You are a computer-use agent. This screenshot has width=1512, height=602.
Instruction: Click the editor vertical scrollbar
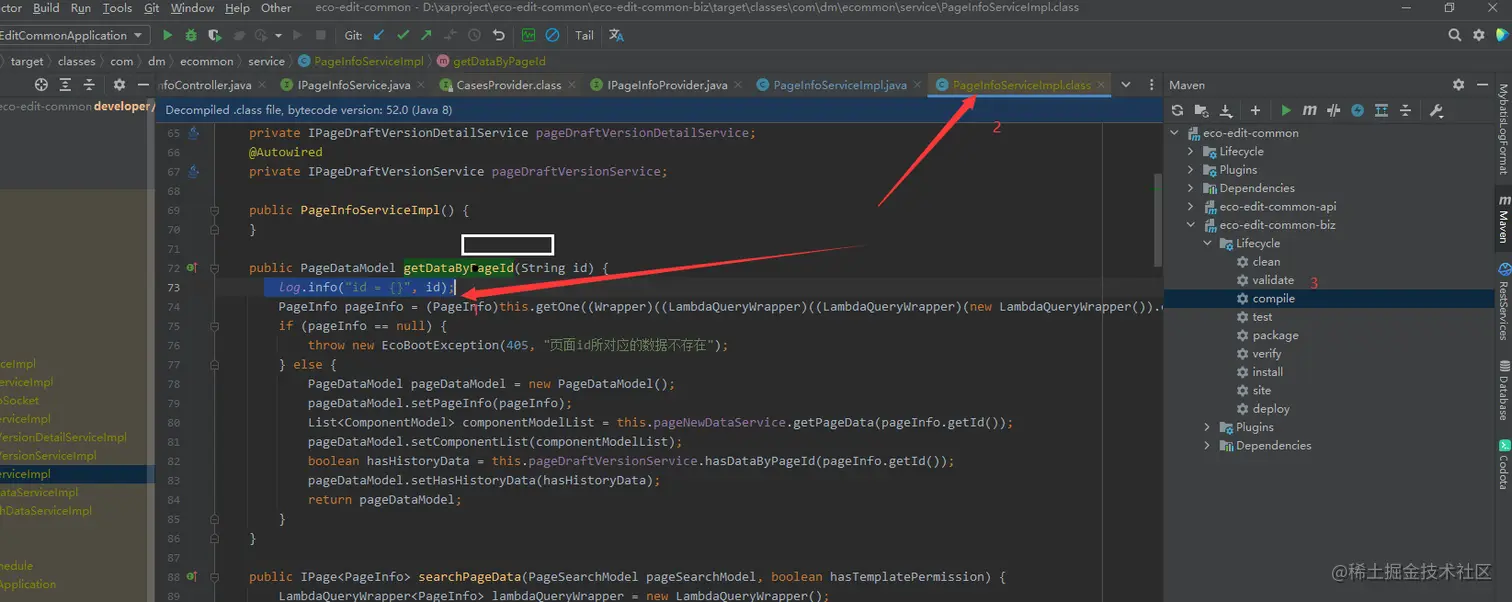coord(1158,220)
